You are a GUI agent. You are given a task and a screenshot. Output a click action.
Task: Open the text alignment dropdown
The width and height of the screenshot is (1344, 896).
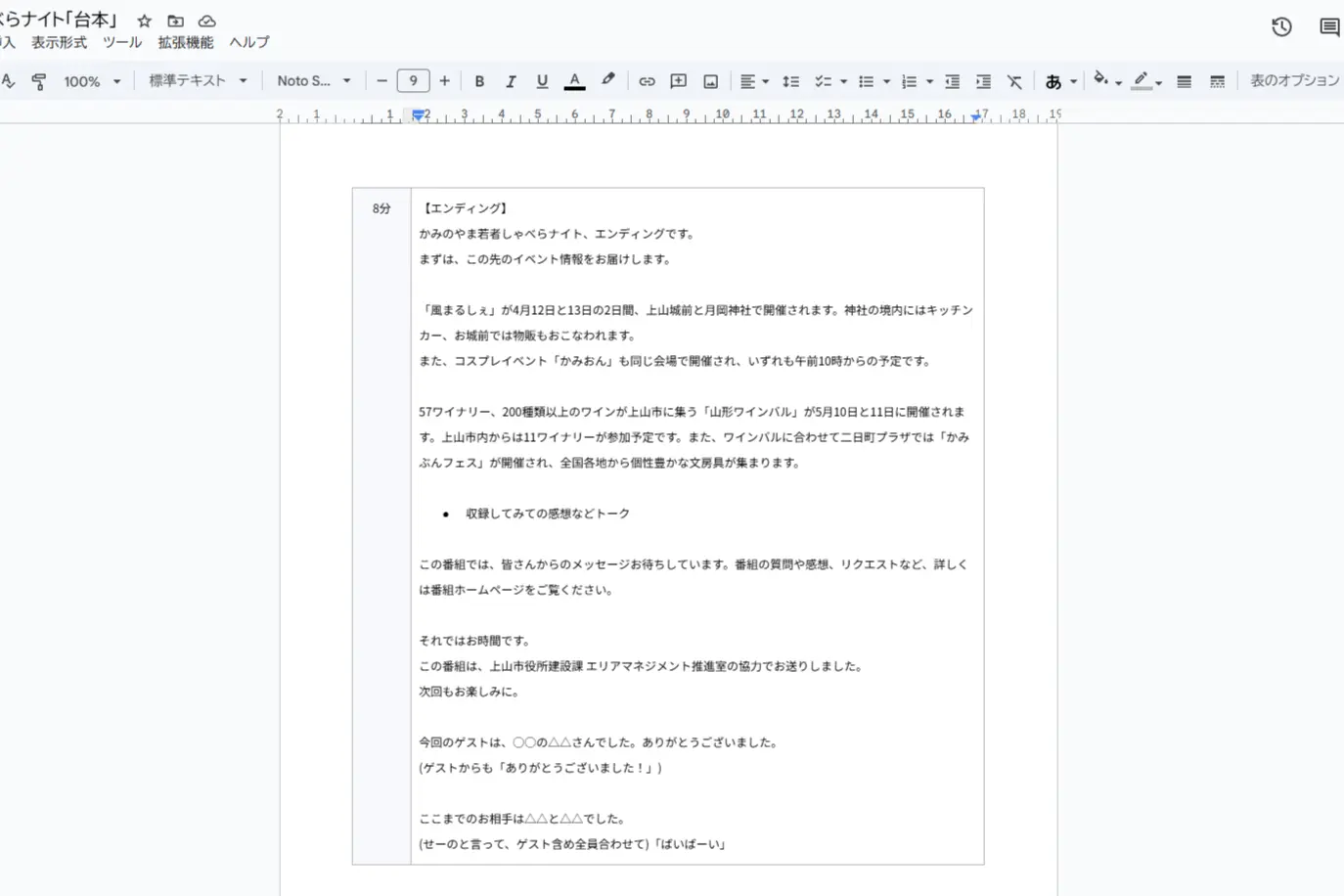[x=754, y=80]
